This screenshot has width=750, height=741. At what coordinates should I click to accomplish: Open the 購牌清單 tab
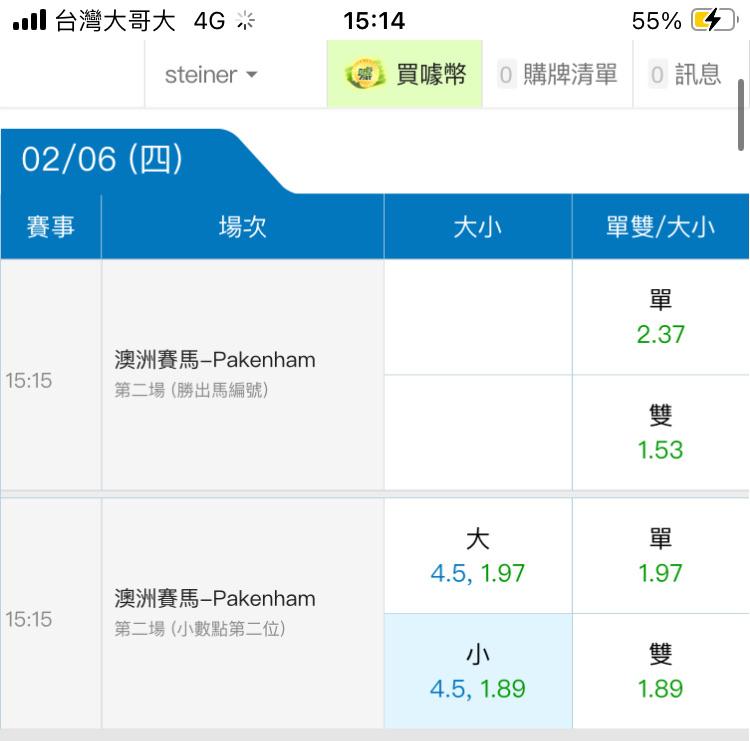(557, 75)
